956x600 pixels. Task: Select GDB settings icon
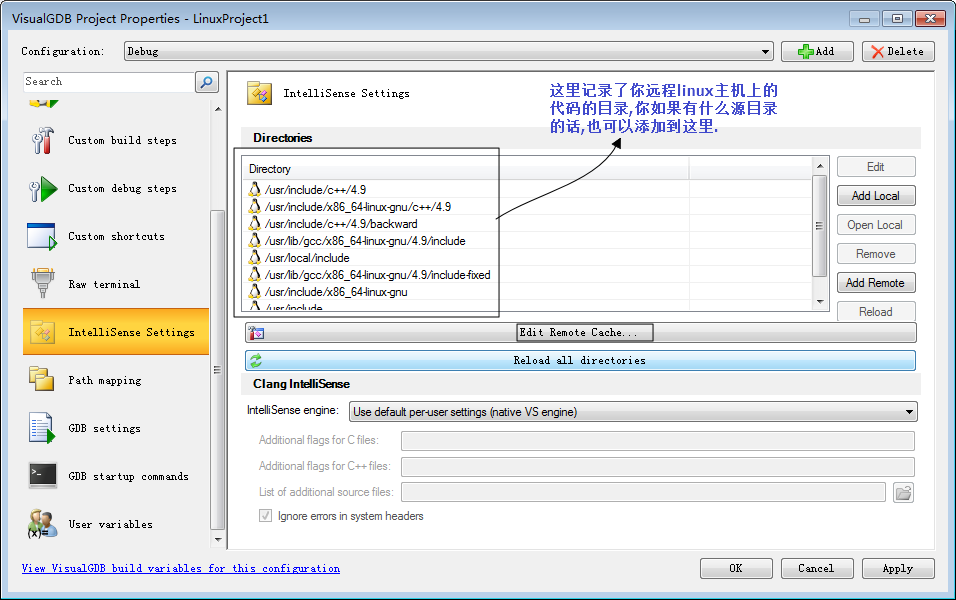tap(42, 427)
